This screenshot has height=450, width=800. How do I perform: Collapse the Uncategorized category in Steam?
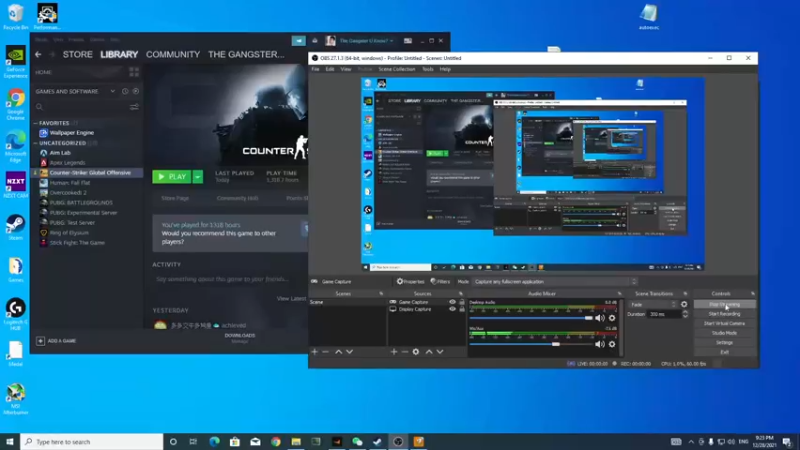36,143
